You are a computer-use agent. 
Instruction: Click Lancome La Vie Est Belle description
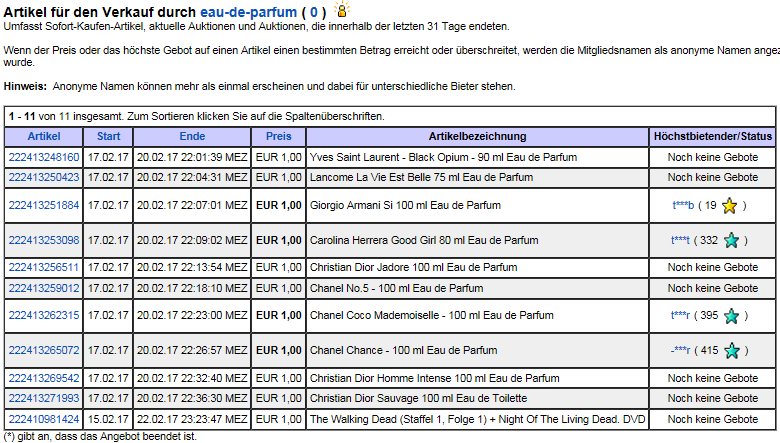coord(421,177)
